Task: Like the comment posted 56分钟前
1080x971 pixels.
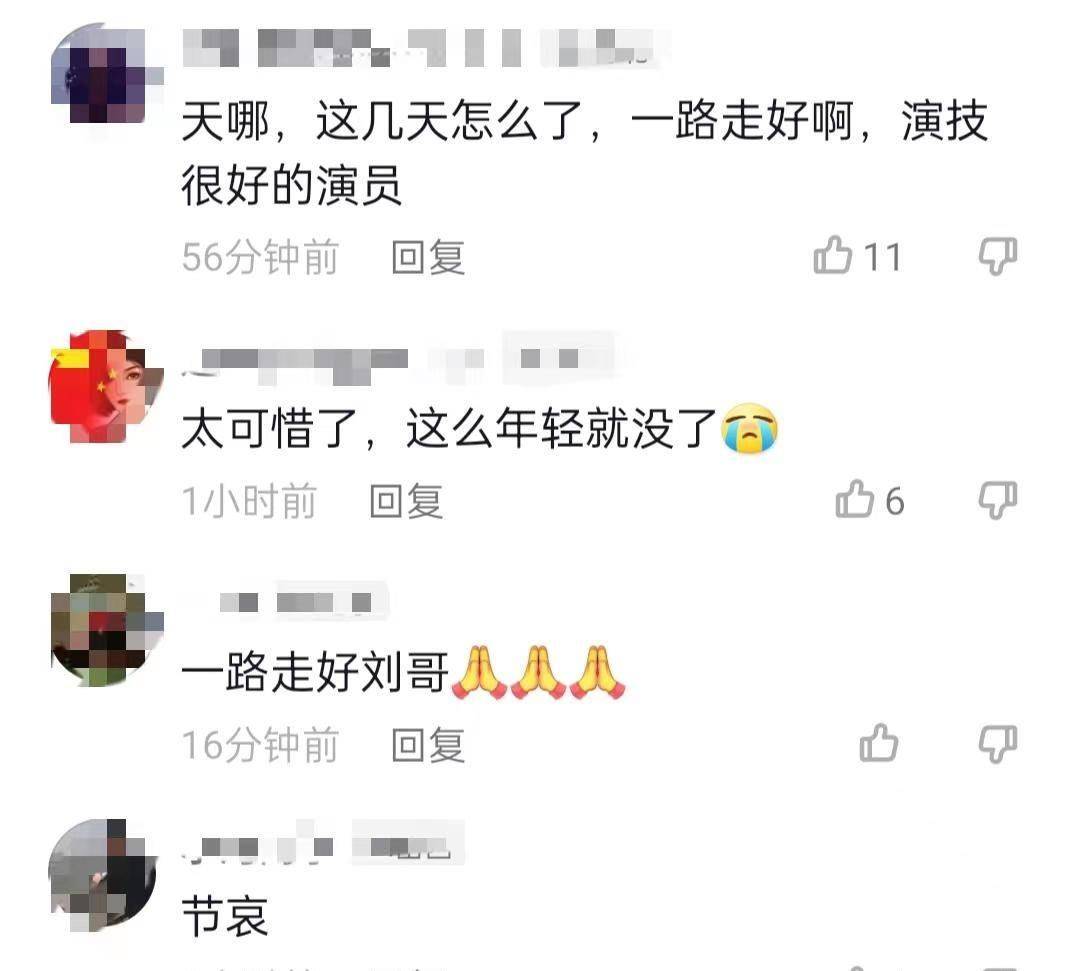Action: click(833, 255)
